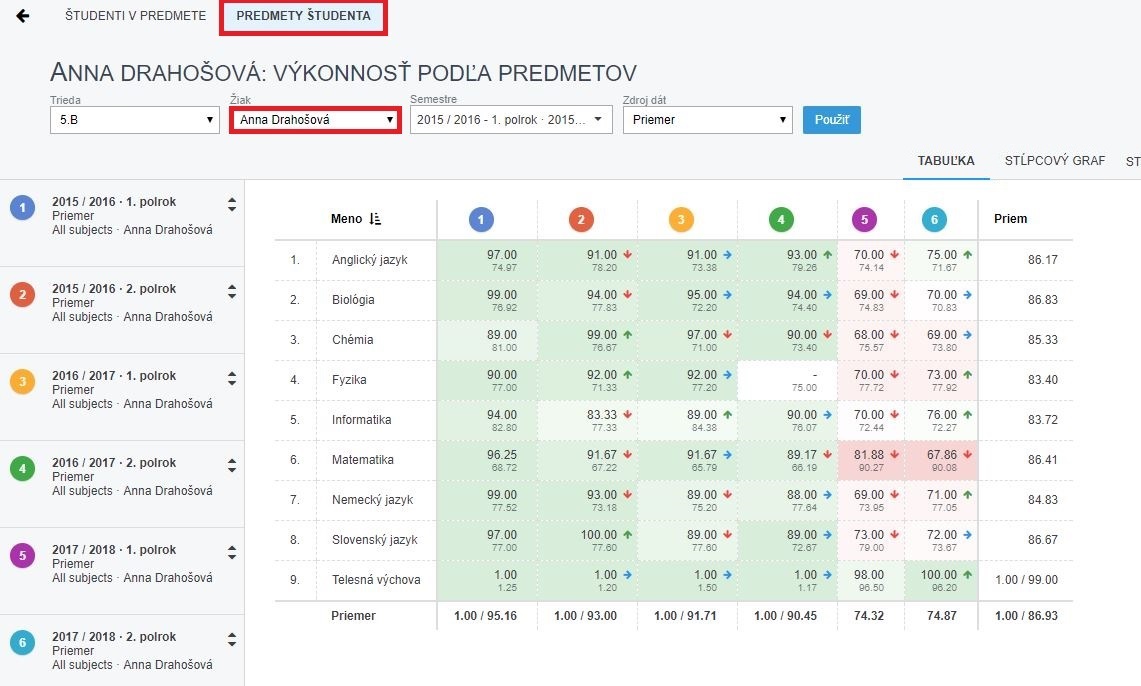Open the Trieda dropdown showing 5.B
The width and height of the screenshot is (1141, 686).
[x=135, y=120]
